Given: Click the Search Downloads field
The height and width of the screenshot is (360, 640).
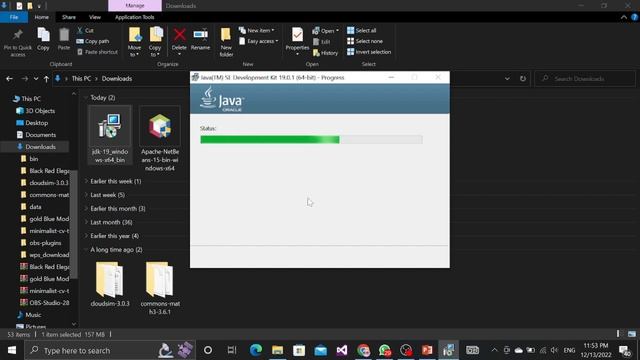Looking at the screenshot, I should point(585,78).
